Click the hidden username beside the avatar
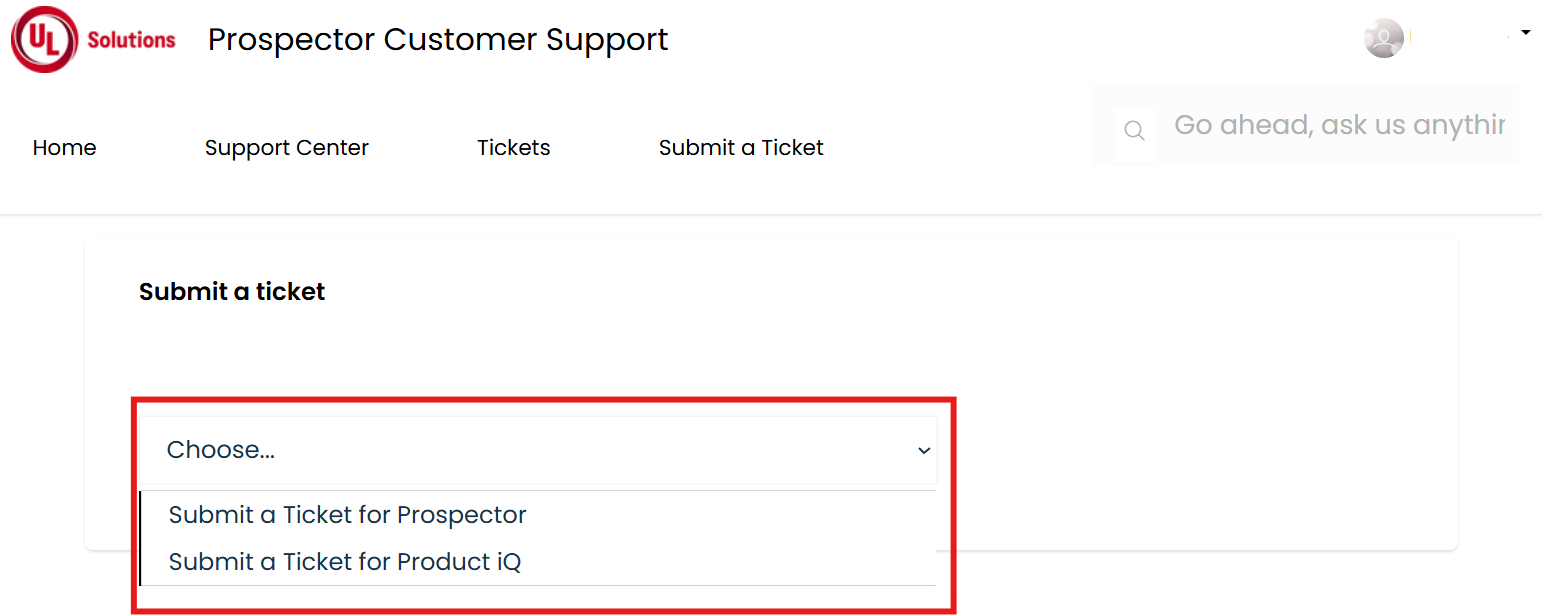Image resolution: width=1542 pixels, height=615 pixels. [x=1460, y=38]
